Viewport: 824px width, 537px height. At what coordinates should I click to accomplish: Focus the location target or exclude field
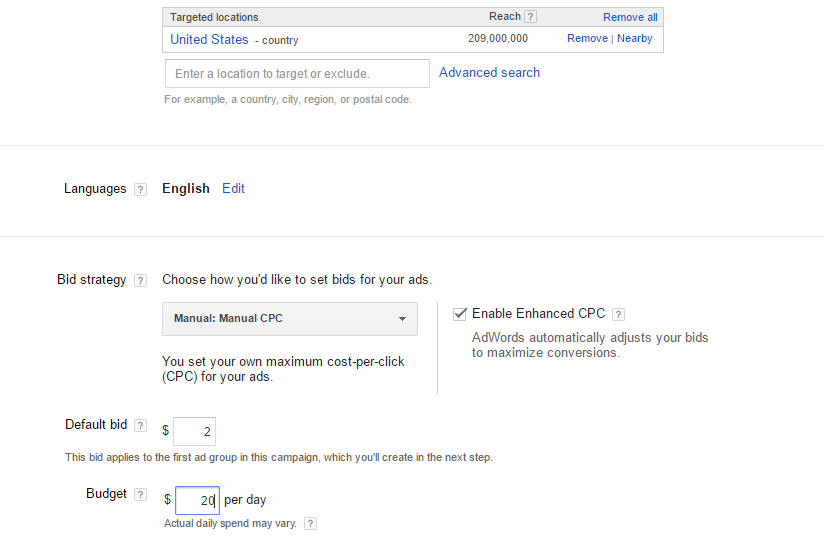297,74
